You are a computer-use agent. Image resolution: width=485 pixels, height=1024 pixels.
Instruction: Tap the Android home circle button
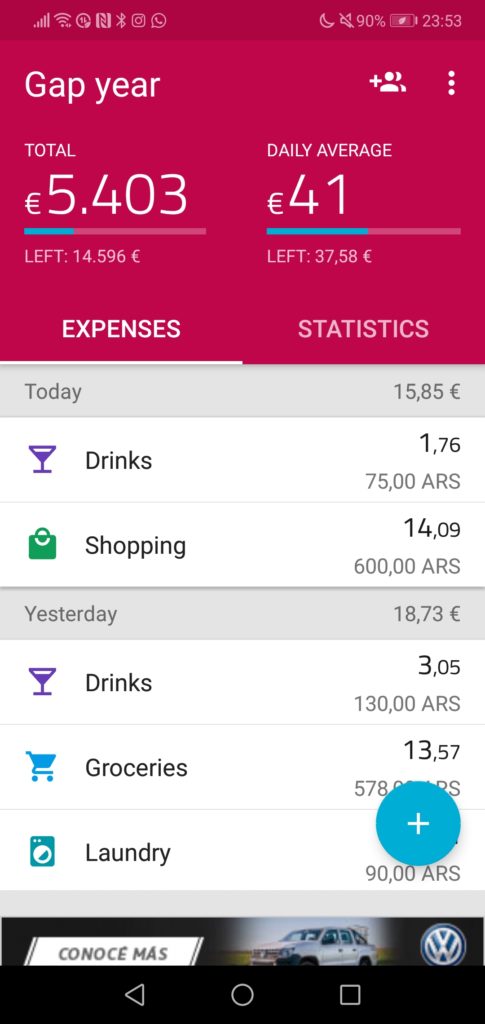point(242,994)
